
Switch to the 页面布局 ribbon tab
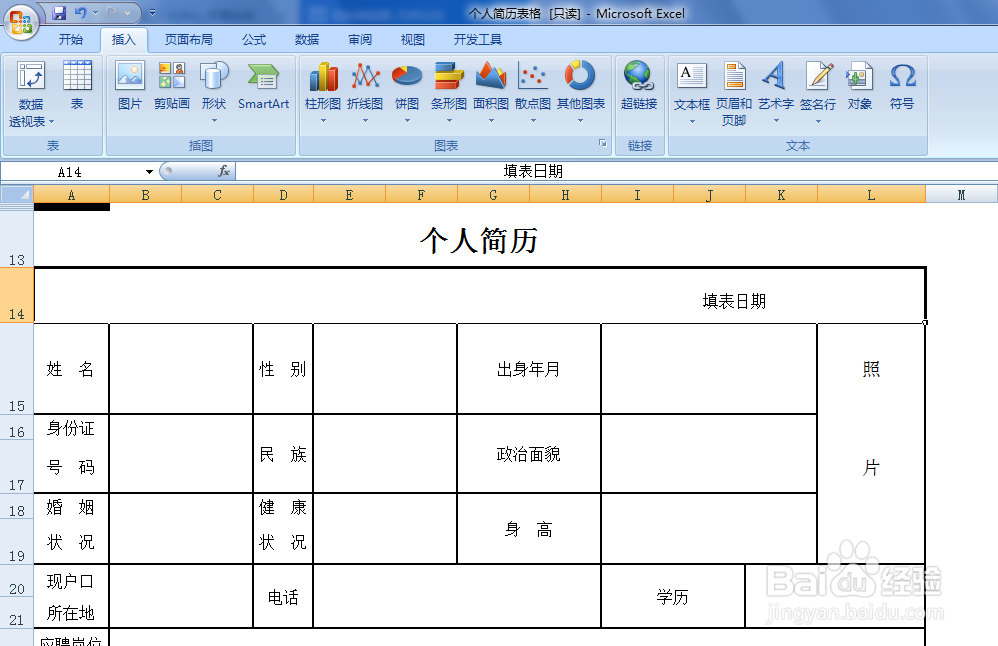190,40
